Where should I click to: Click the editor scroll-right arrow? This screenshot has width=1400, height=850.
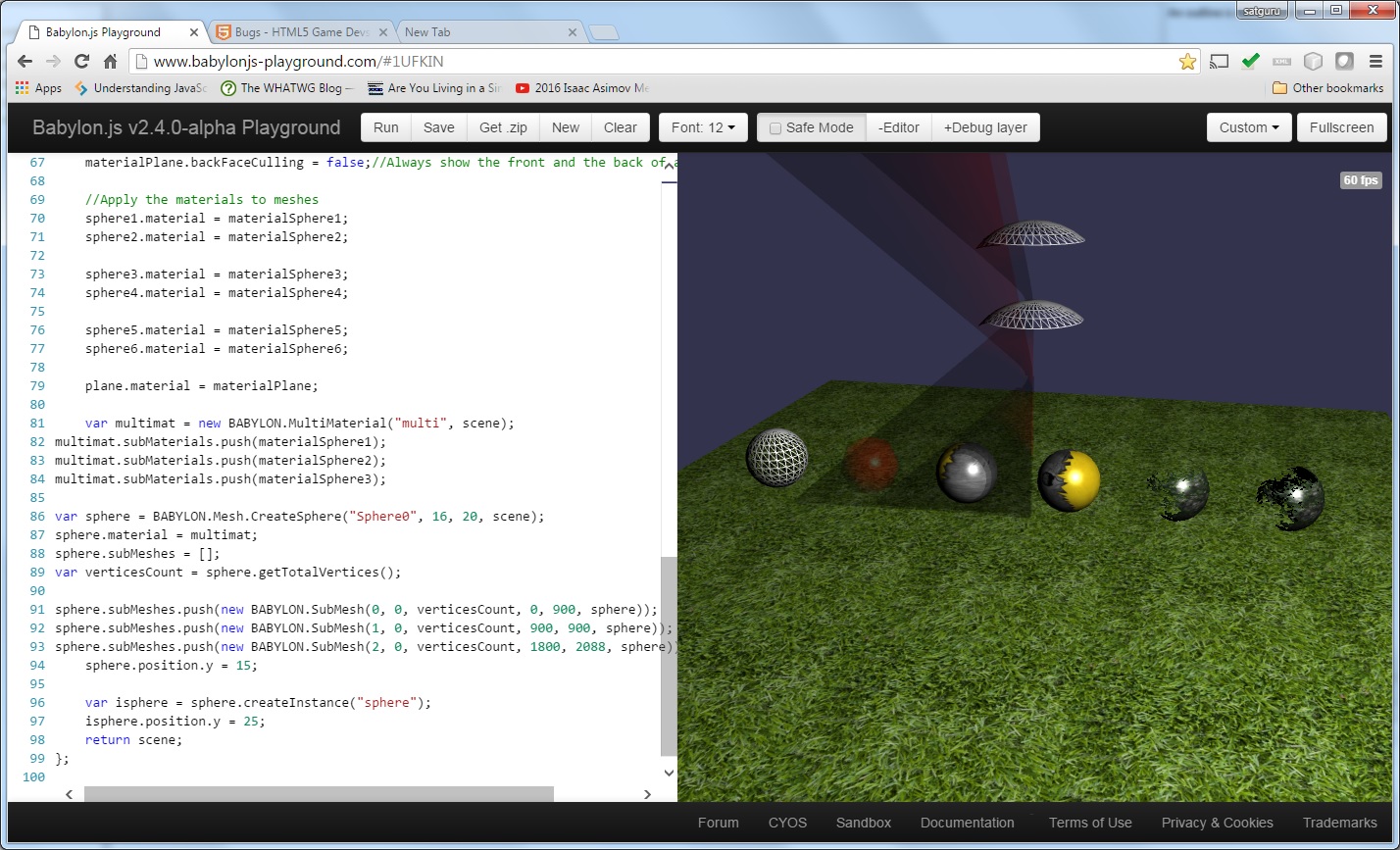[x=647, y=794]
